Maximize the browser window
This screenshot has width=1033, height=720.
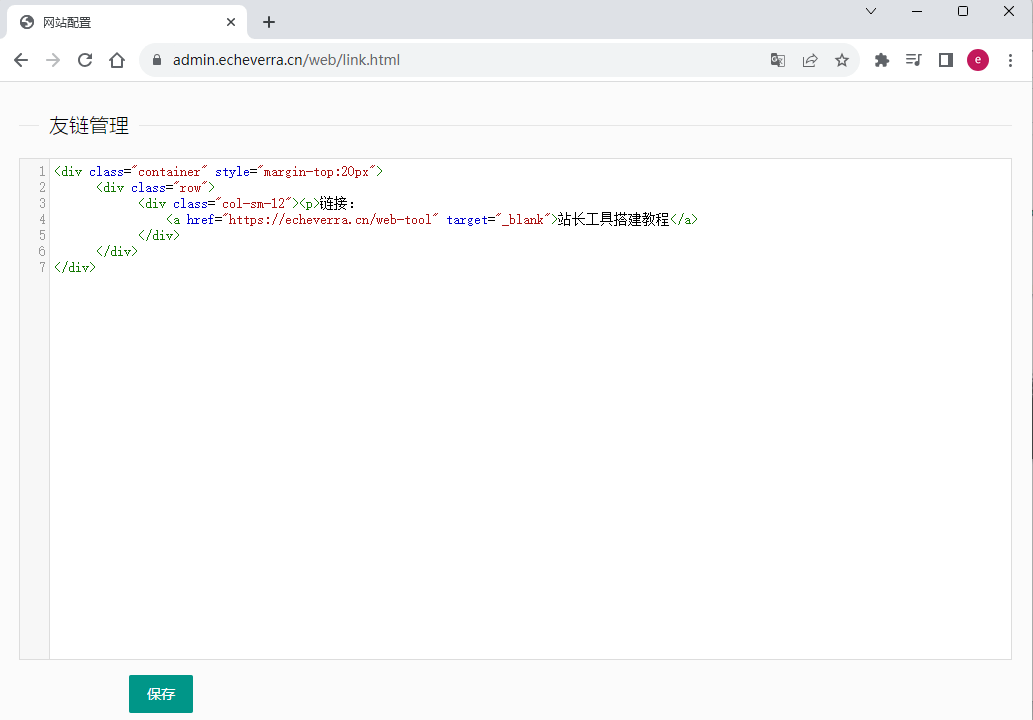963,11
